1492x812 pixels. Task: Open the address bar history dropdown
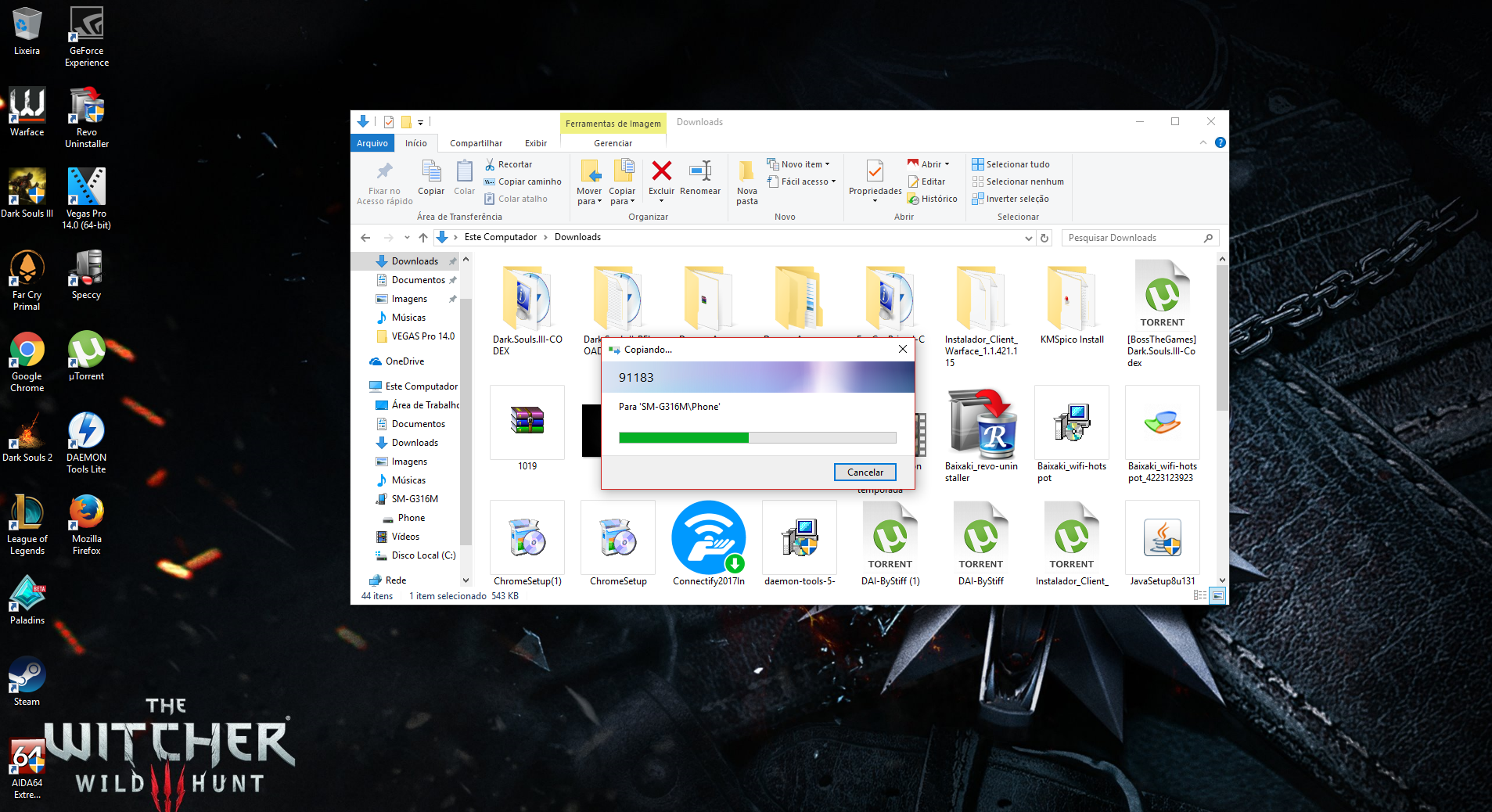click(1028, 238)
